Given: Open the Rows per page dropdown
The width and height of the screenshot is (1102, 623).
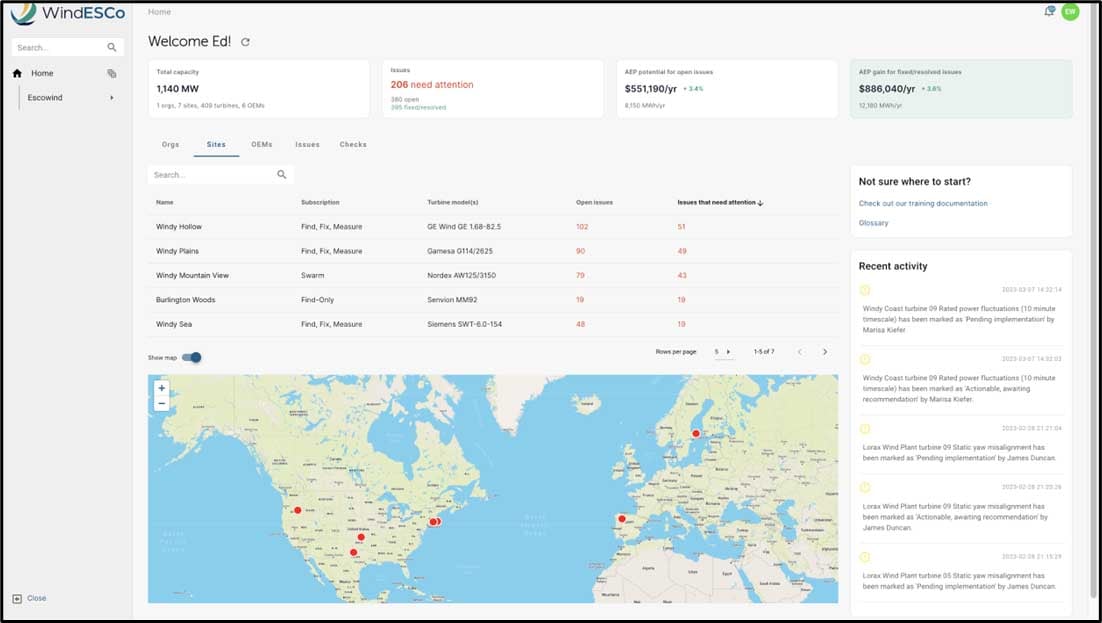Looking at the screenshot, I should [x=722, y=352].
